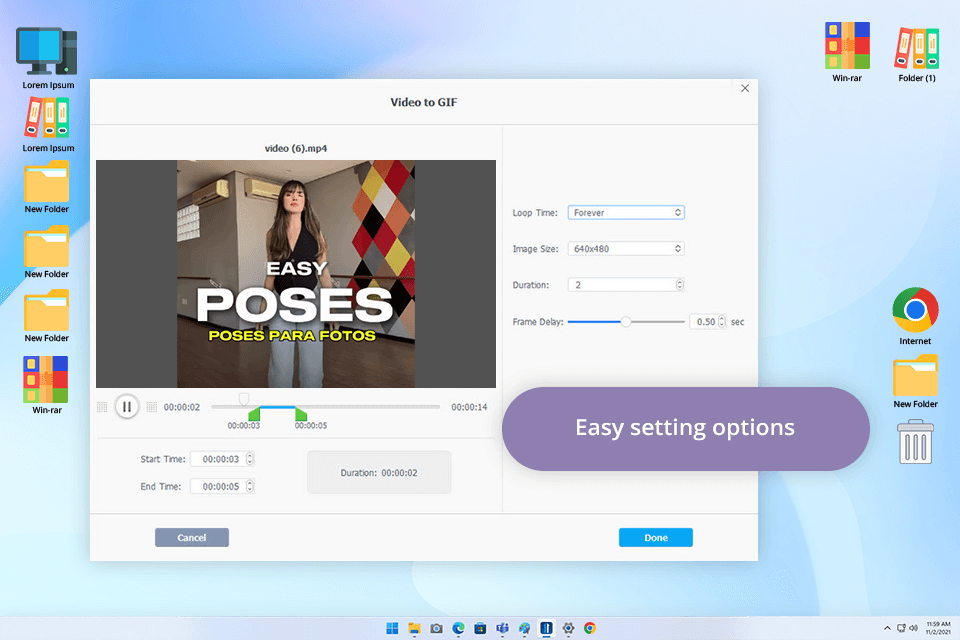Screen dimensions: 960x640
Task: Click the Duration field stepper arrows
Action: coord(679,285)
